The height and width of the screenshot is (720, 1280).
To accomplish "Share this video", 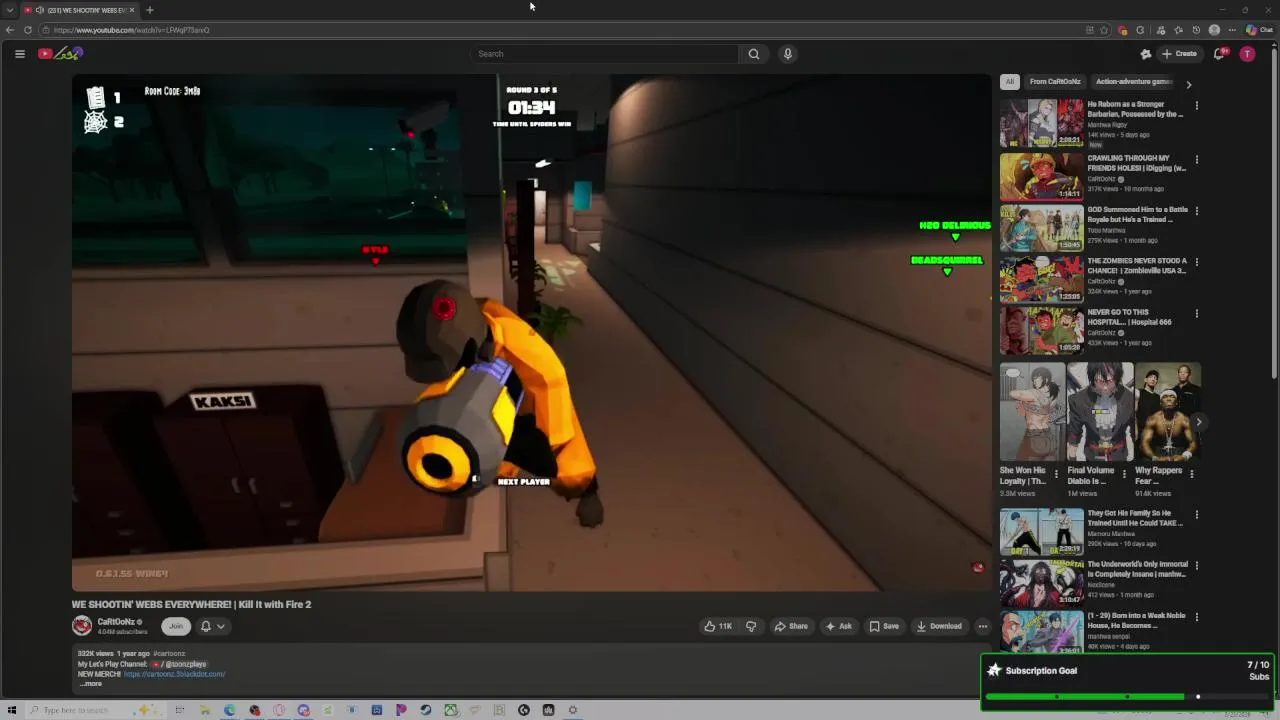I will (791, 626).
